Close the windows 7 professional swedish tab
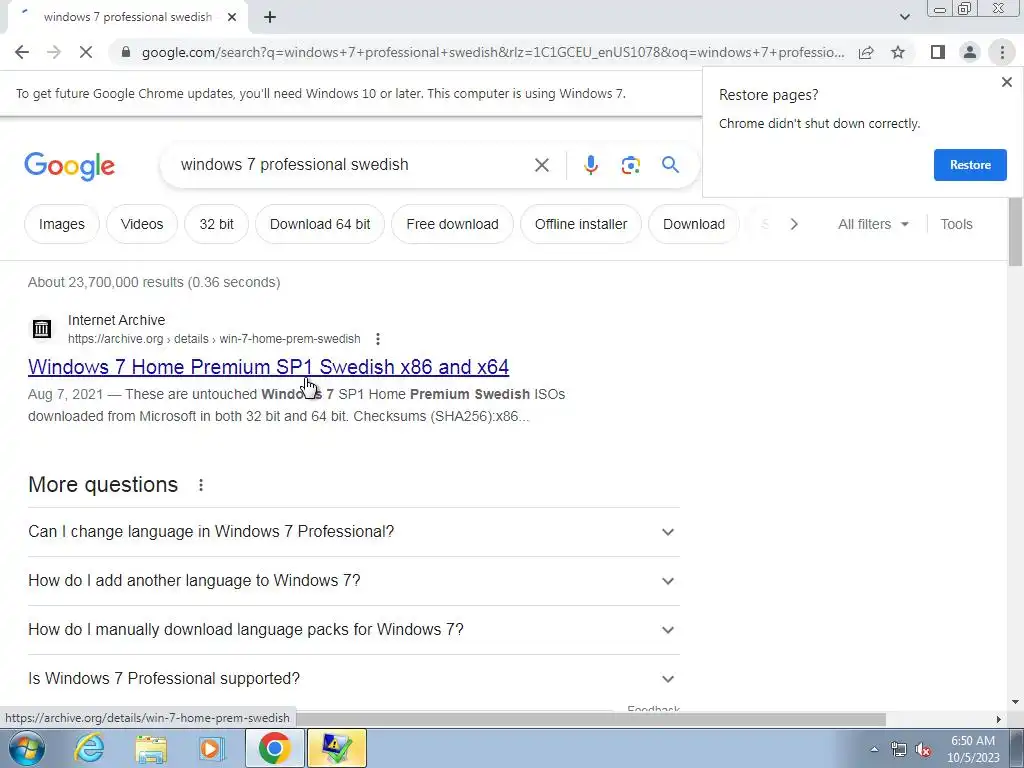The height and width of the screenshot is (768, 1024). (232, 17)
